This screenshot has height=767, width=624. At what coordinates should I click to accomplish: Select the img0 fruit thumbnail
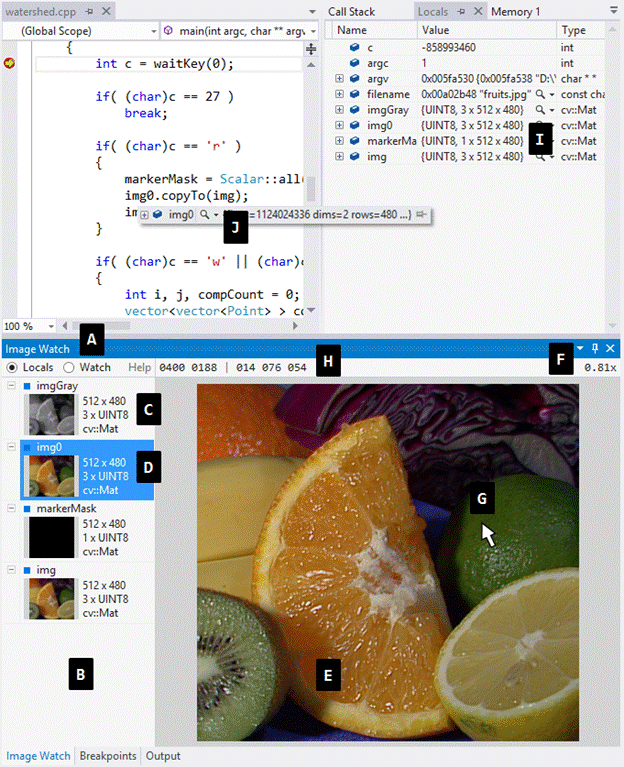51,476
